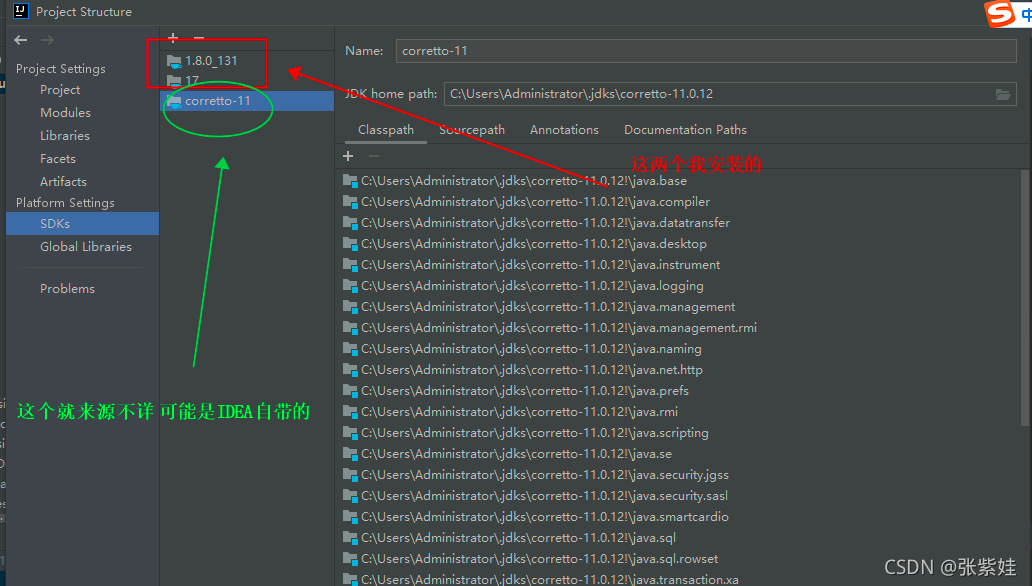1032x586 pixels.
Task: Select the java.net.http classpath entry
Action: (x=523, y=370)
